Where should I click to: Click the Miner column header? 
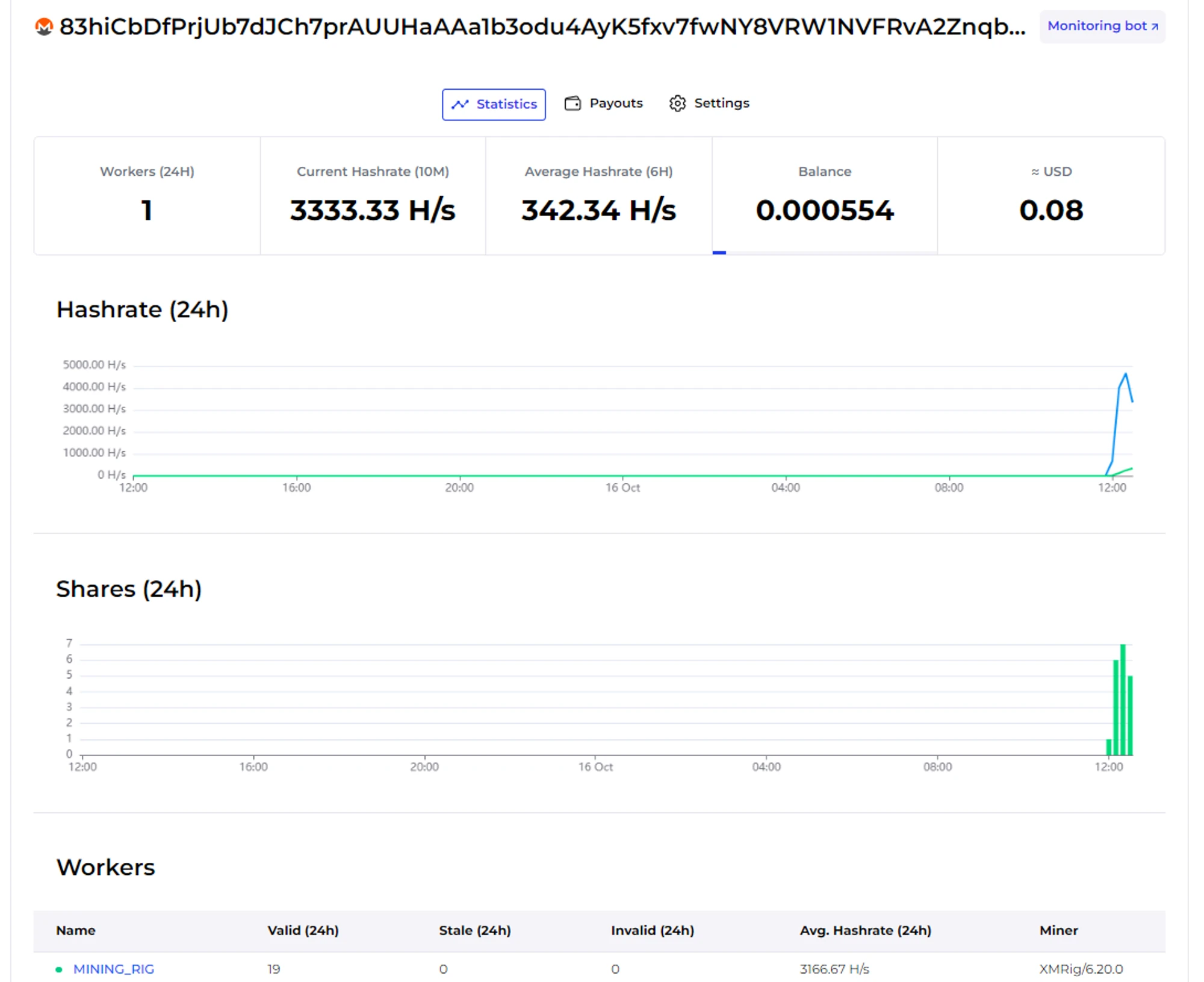[x=1058, y=930]
